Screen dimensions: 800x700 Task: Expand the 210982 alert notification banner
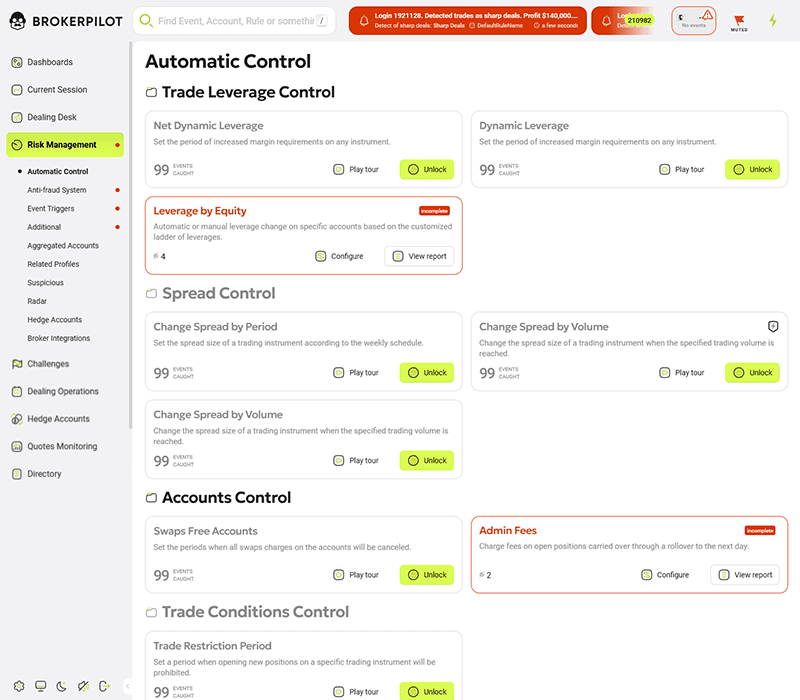638,19
